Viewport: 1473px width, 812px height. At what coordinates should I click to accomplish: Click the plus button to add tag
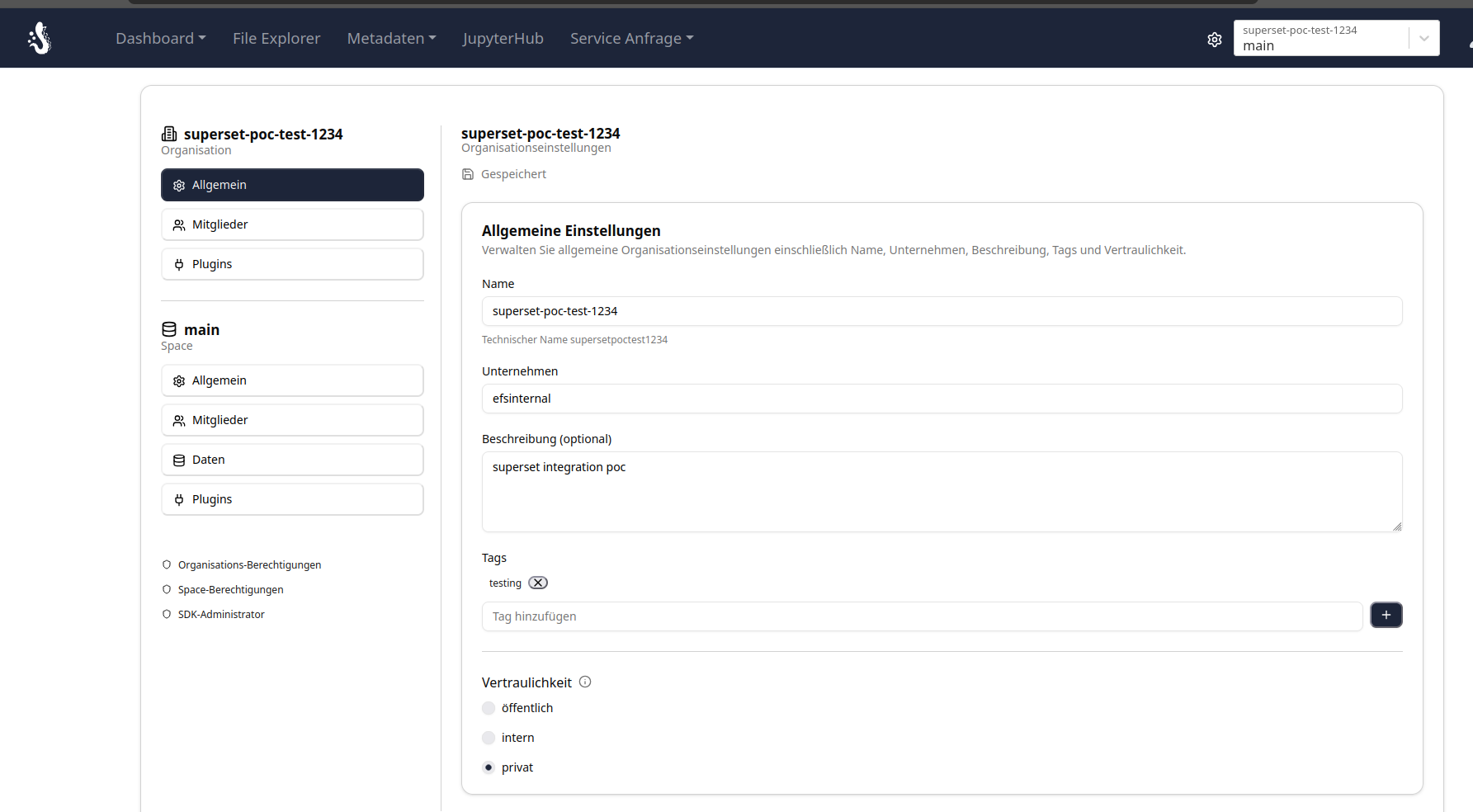pyautogui.click(x=1386, y=615)
